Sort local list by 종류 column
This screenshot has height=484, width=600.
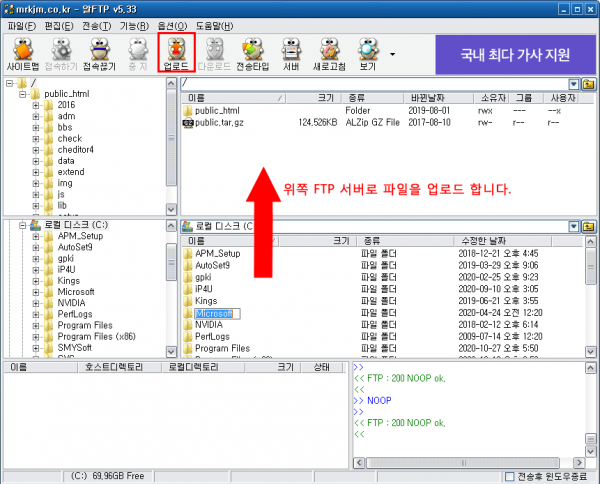click(405, 241)
